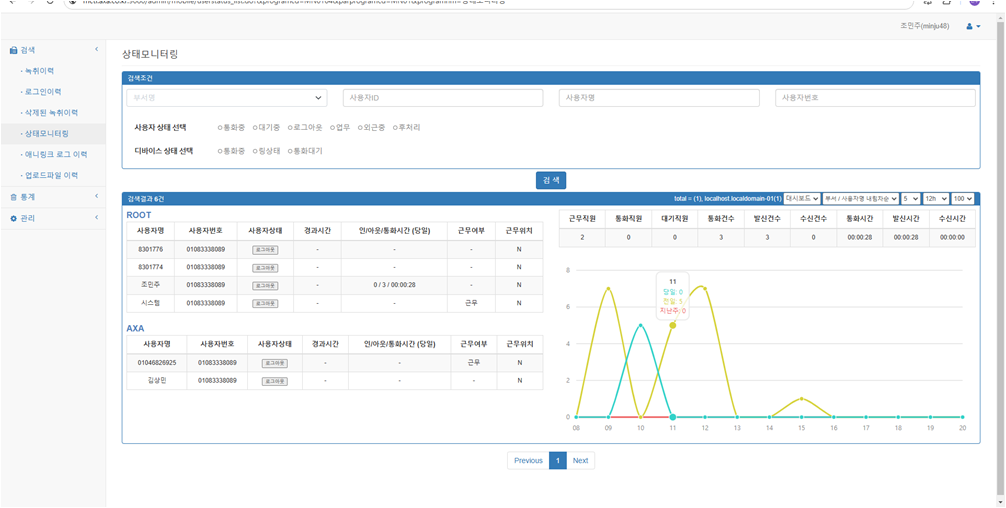Screen dimensions: 1006x508
Task: Open 삭제된 녹취이력 in the sidebar
Action: [x=50, y=112]
